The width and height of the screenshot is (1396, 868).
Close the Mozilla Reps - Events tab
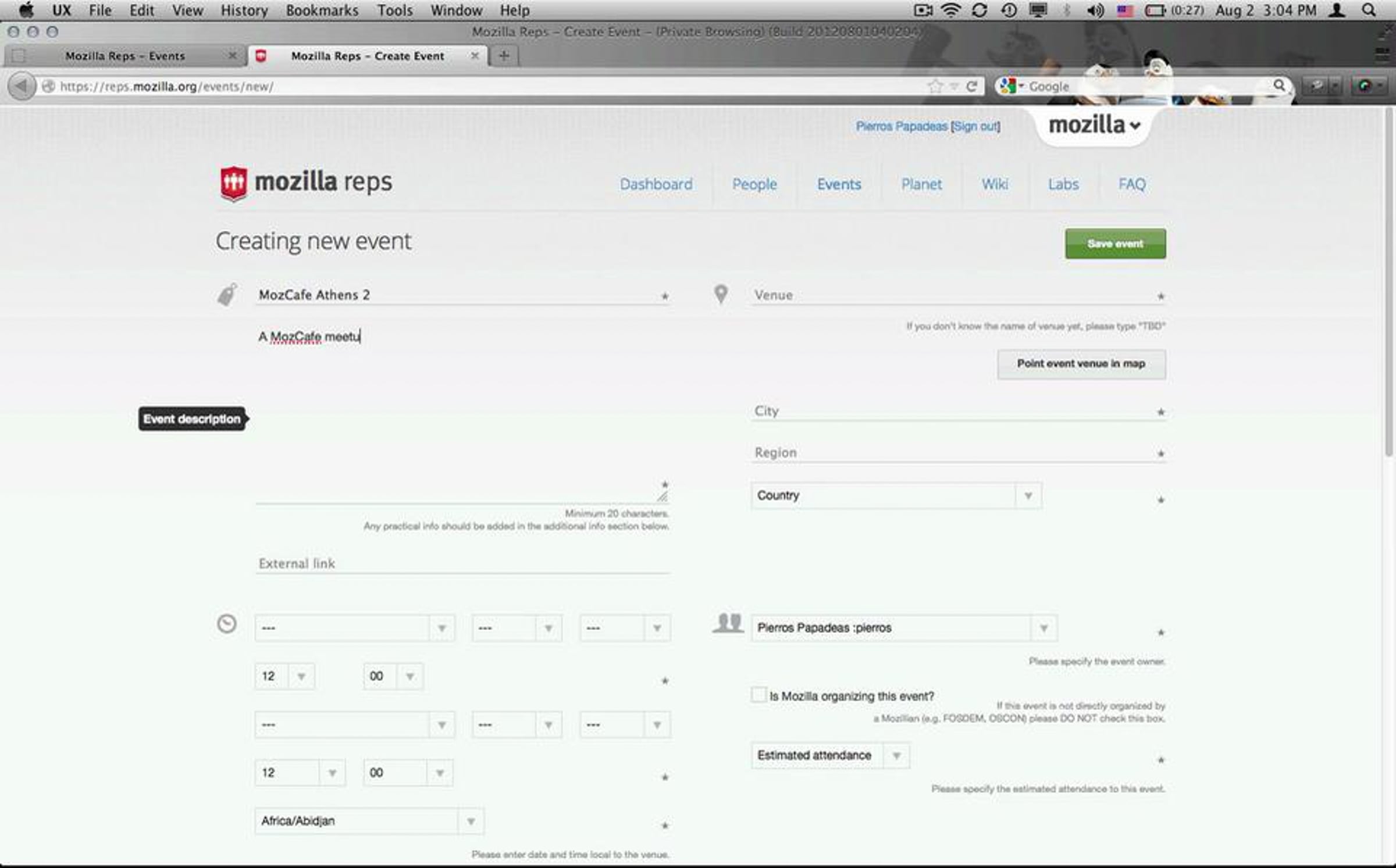[x=233, y=56]
